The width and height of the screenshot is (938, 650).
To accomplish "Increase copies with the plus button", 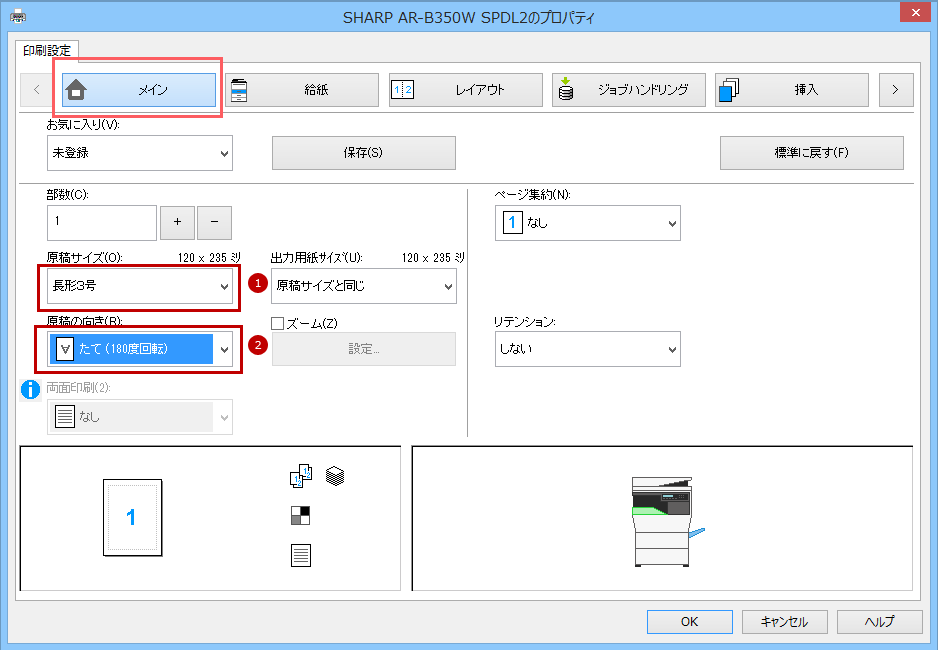I will point(177,222).
